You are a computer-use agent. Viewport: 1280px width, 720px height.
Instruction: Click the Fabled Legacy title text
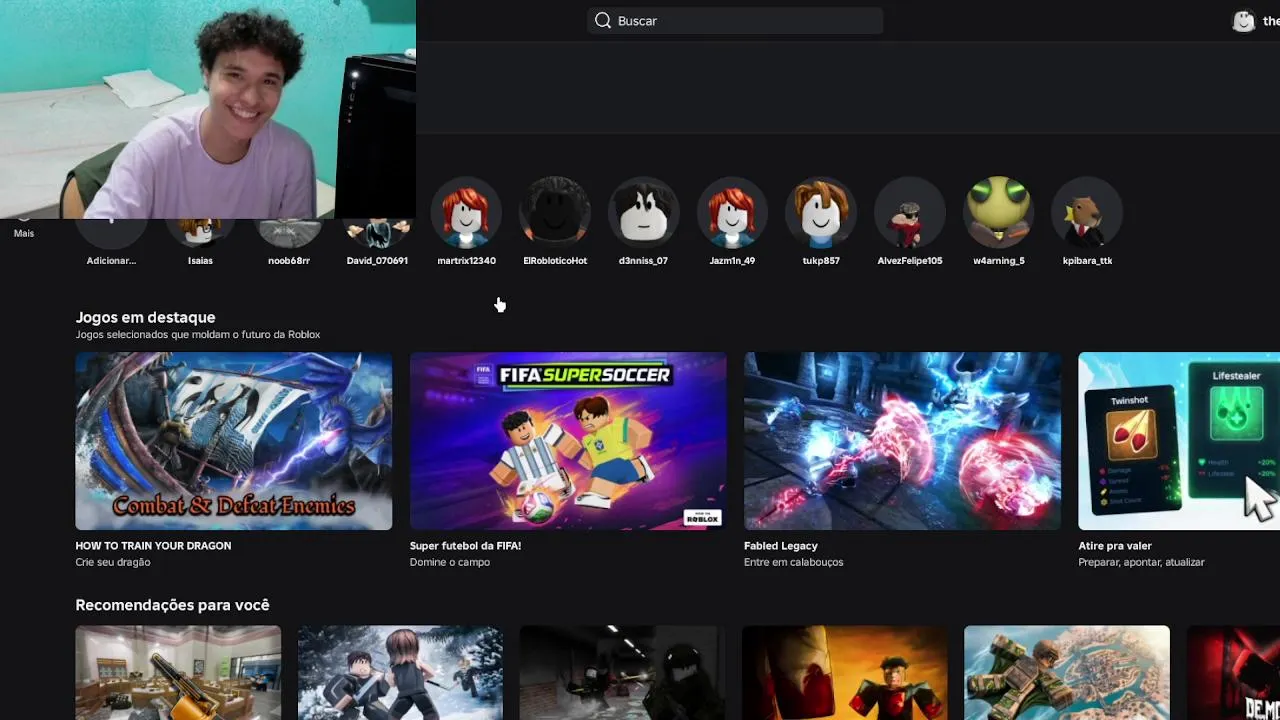tap(781, 546)
